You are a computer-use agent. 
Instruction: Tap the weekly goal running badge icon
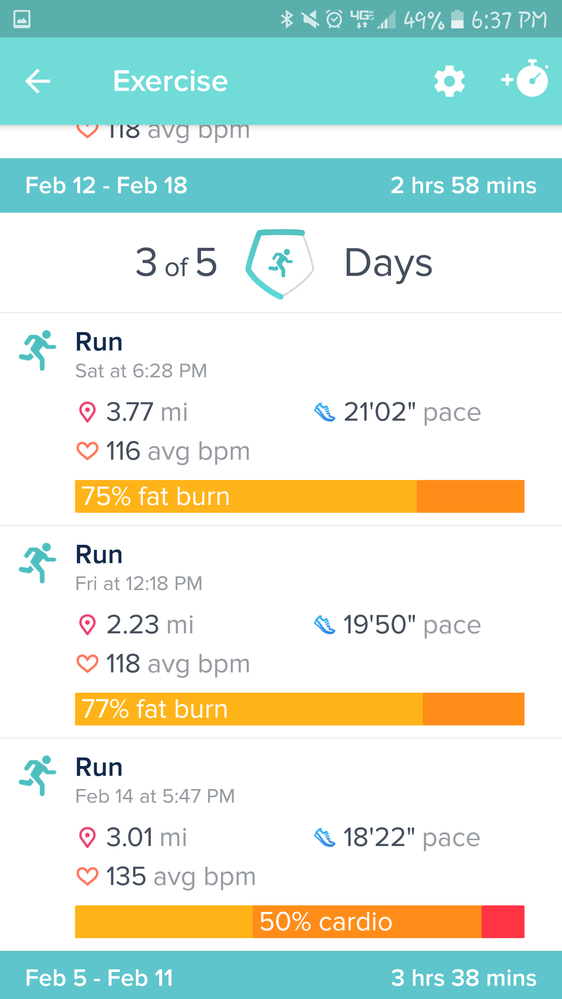pos(280,264)
